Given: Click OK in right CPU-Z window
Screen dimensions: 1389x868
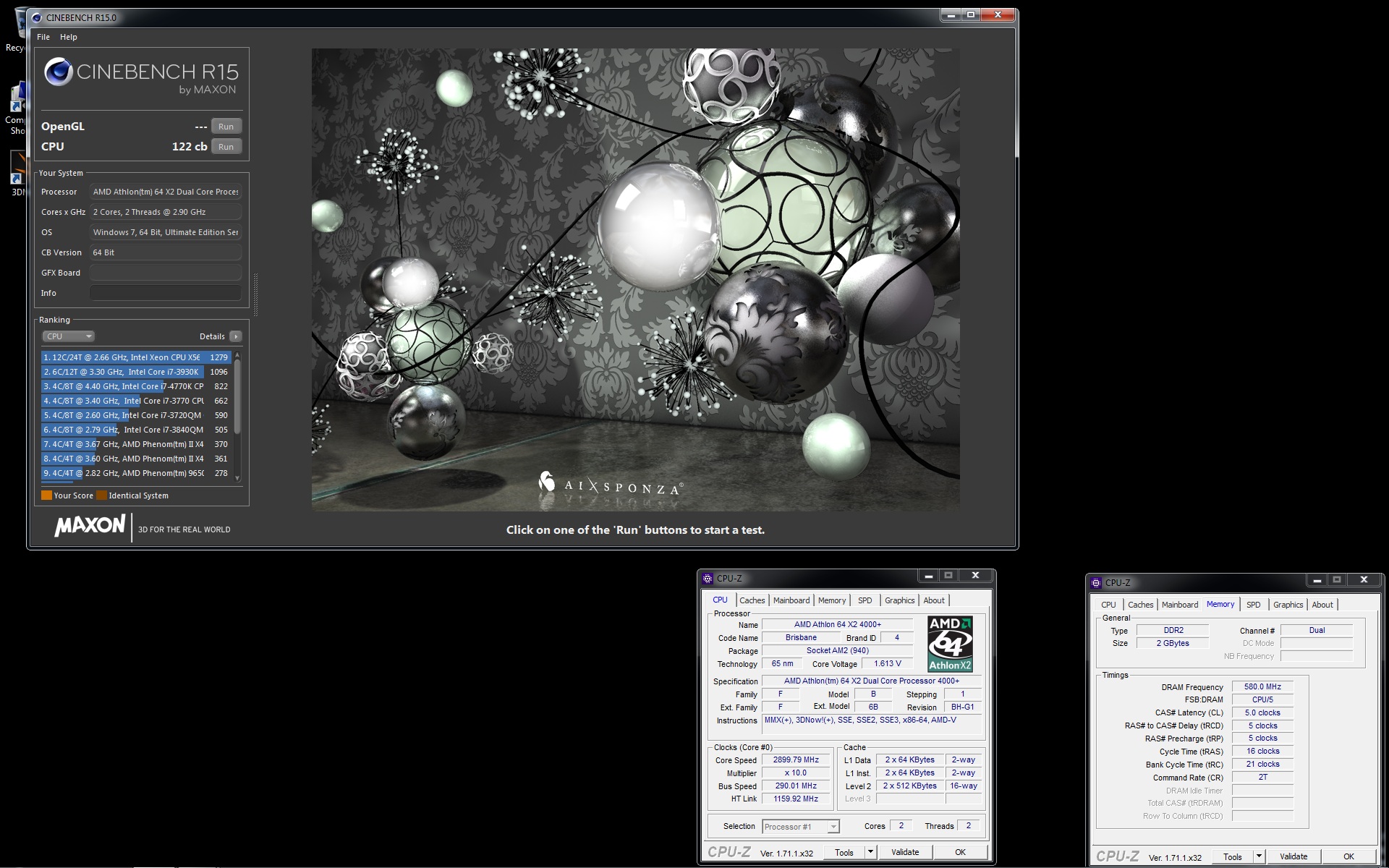Looking at the screenshot, I should pyautogui.click(x=1348, y=857).
